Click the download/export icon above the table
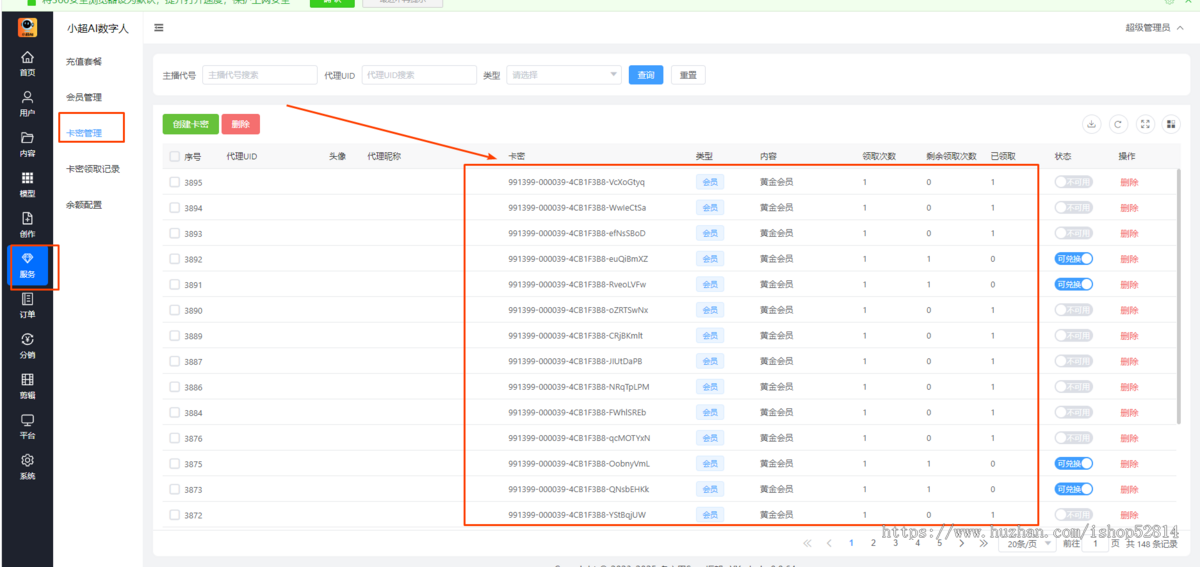 coord(1091,124)
